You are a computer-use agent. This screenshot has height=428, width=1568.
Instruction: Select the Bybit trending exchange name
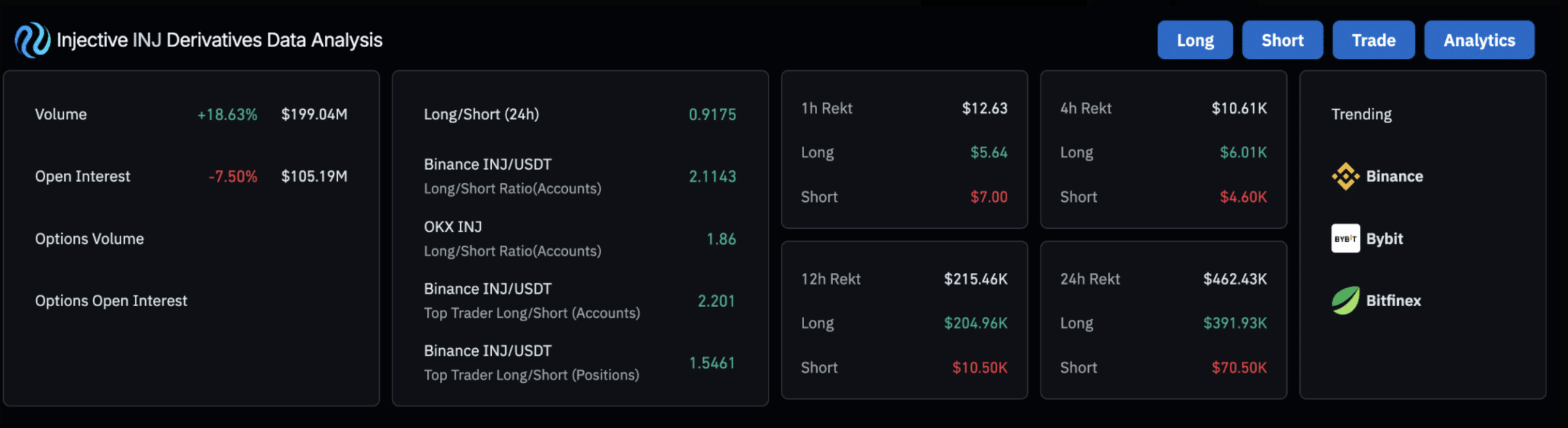pos(1384,239)
